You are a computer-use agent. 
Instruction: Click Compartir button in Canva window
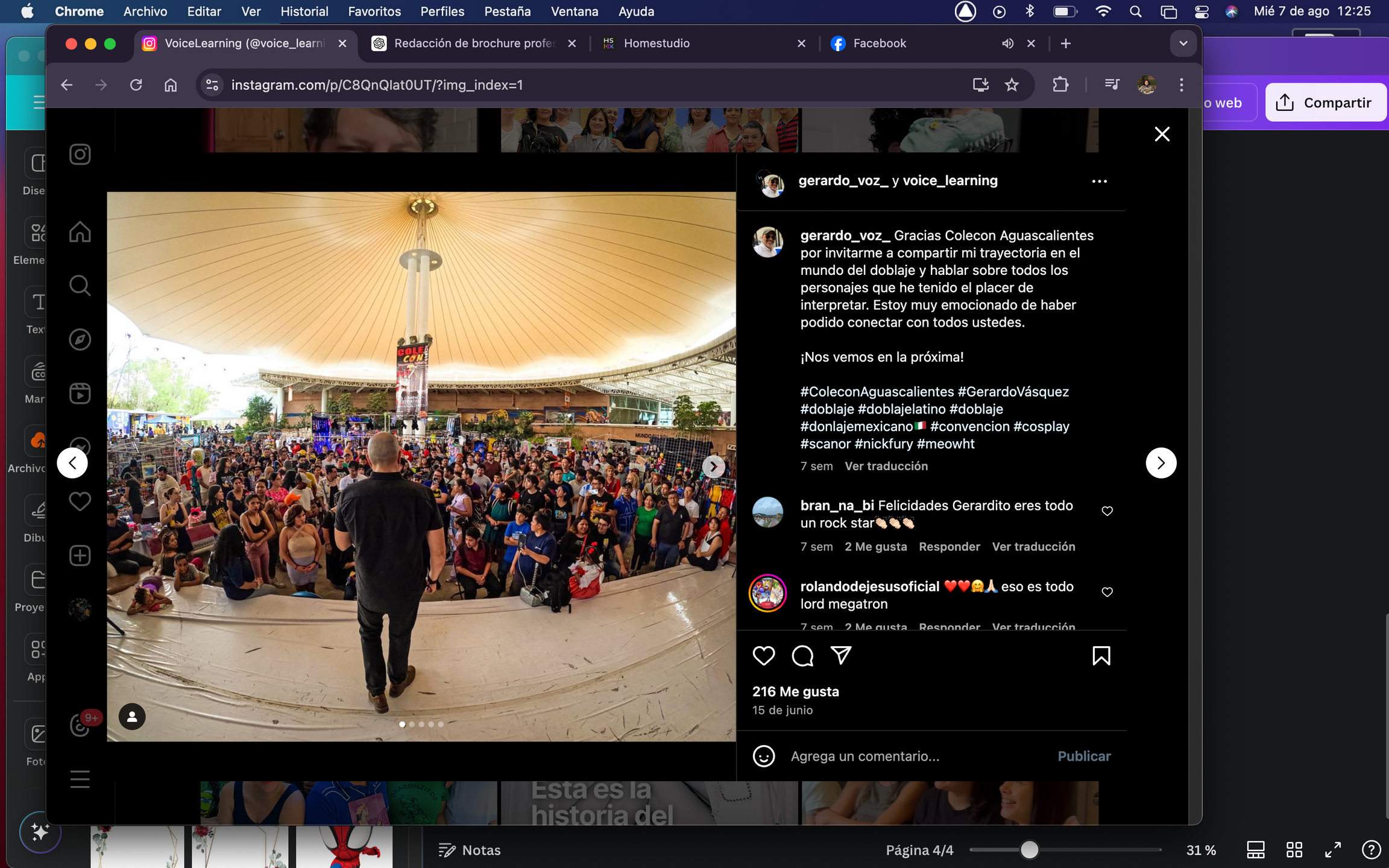coord(1325,102)
